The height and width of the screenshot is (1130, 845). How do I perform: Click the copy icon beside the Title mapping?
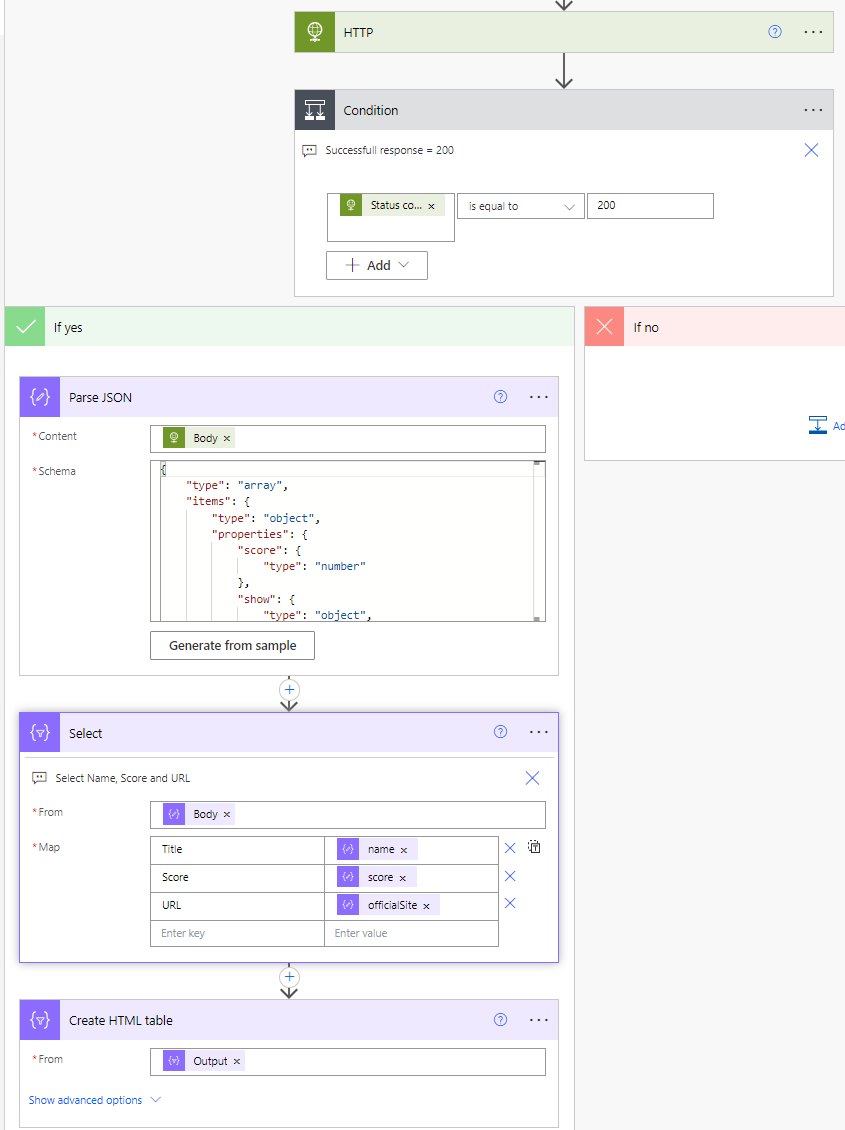click(535, 846)
